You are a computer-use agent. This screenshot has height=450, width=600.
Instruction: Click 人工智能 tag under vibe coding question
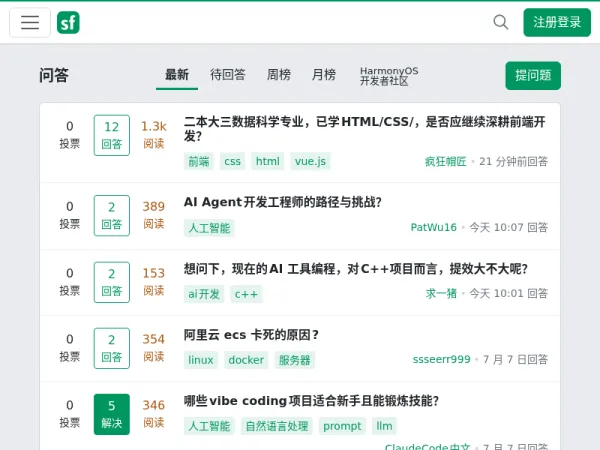coord(209,426)
